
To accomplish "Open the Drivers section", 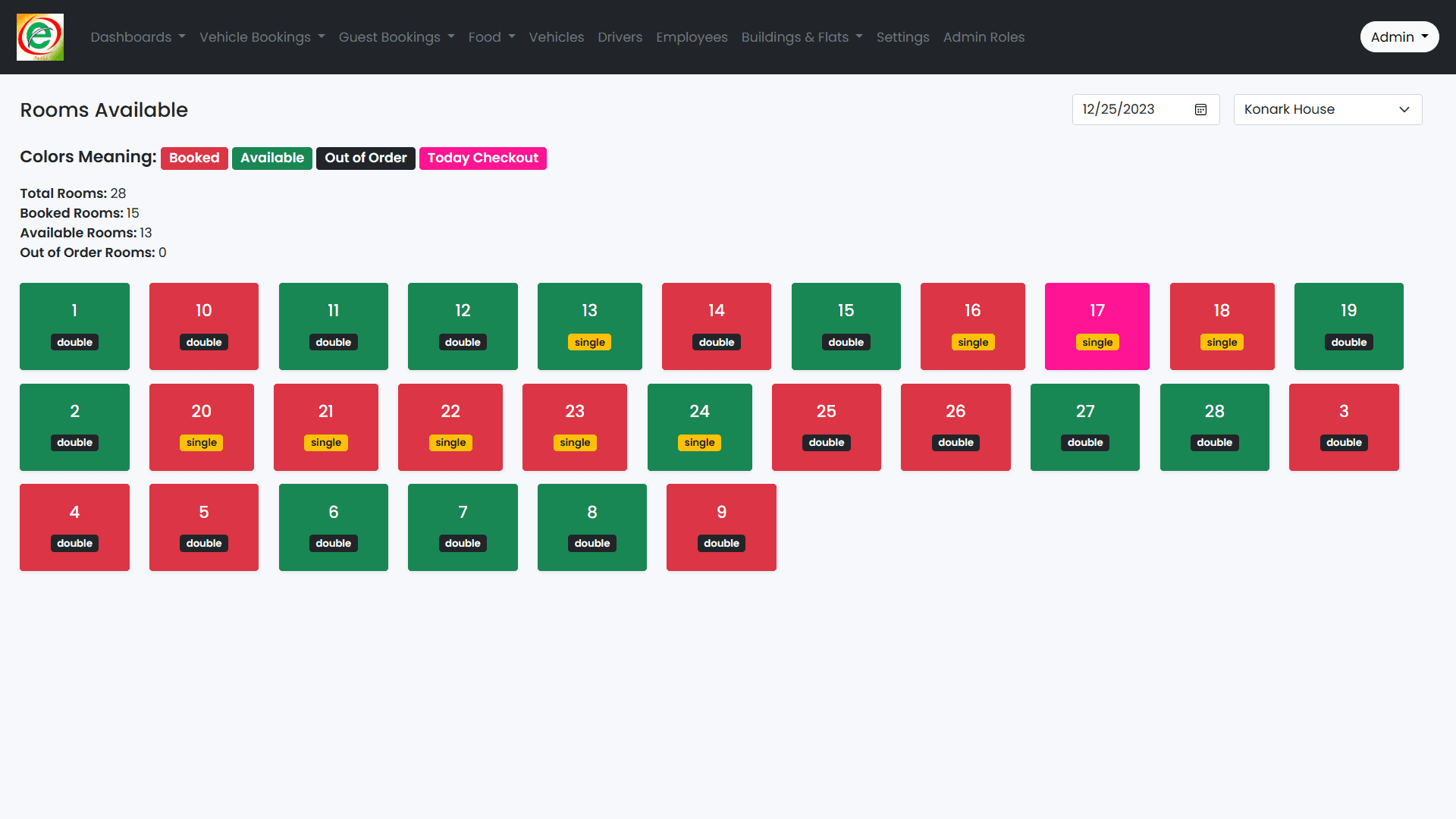I will tap(620, 36).
